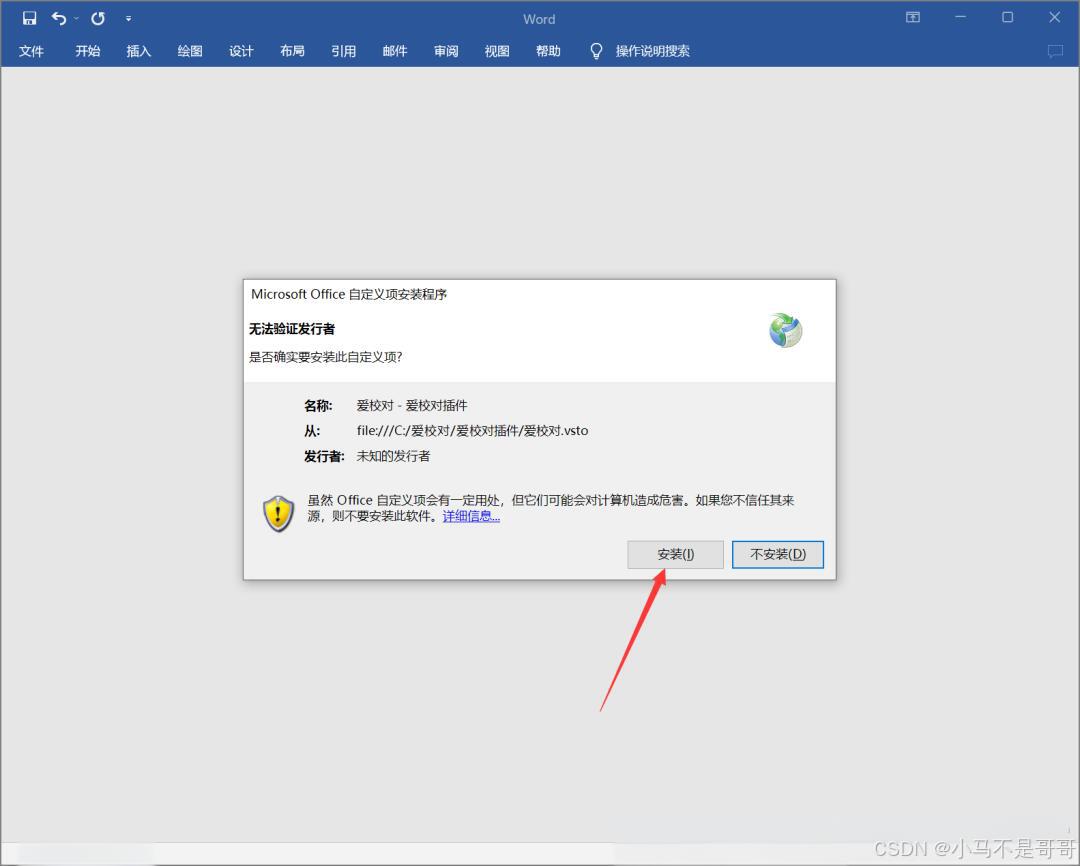The width and height of the screenshot is (1080, 866).
Task: Open the 文件 menu
Action: point(31,51)
